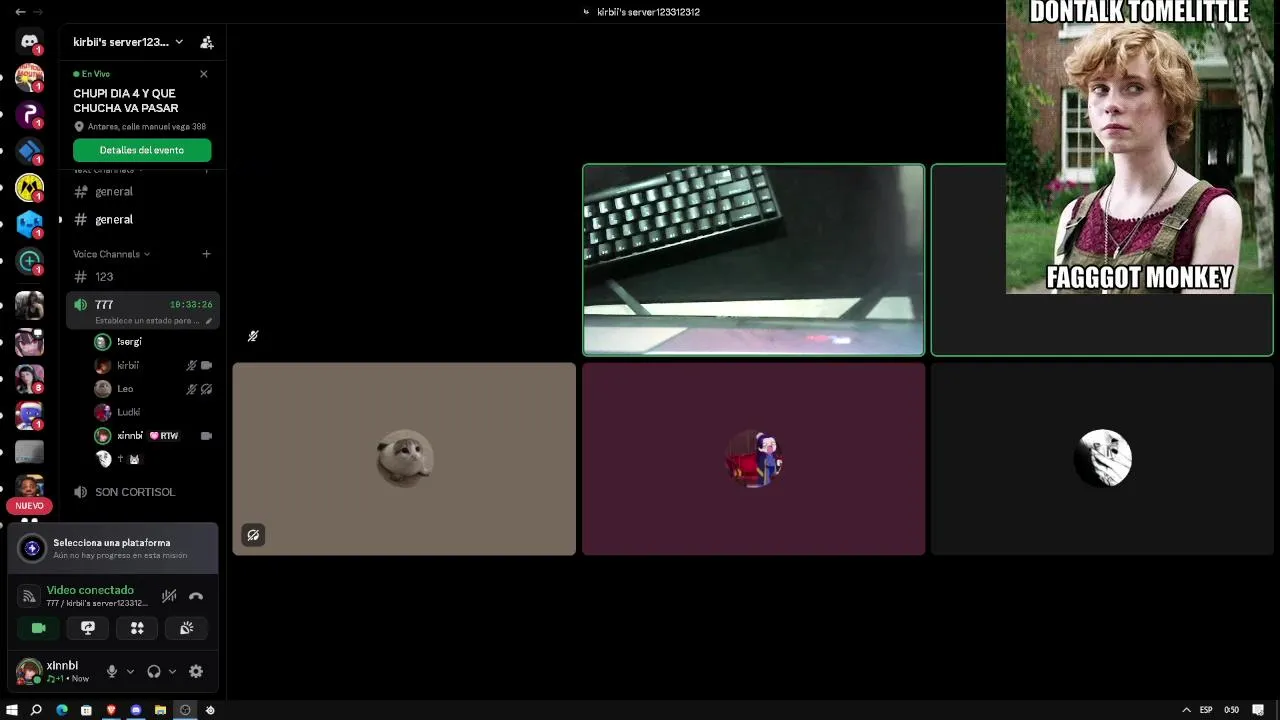Select the white avatar participant tile

tap(1103, 458)
